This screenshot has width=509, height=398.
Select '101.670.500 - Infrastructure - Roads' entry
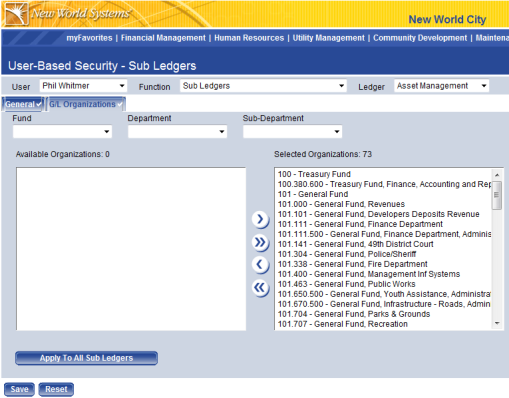point(383,304)
